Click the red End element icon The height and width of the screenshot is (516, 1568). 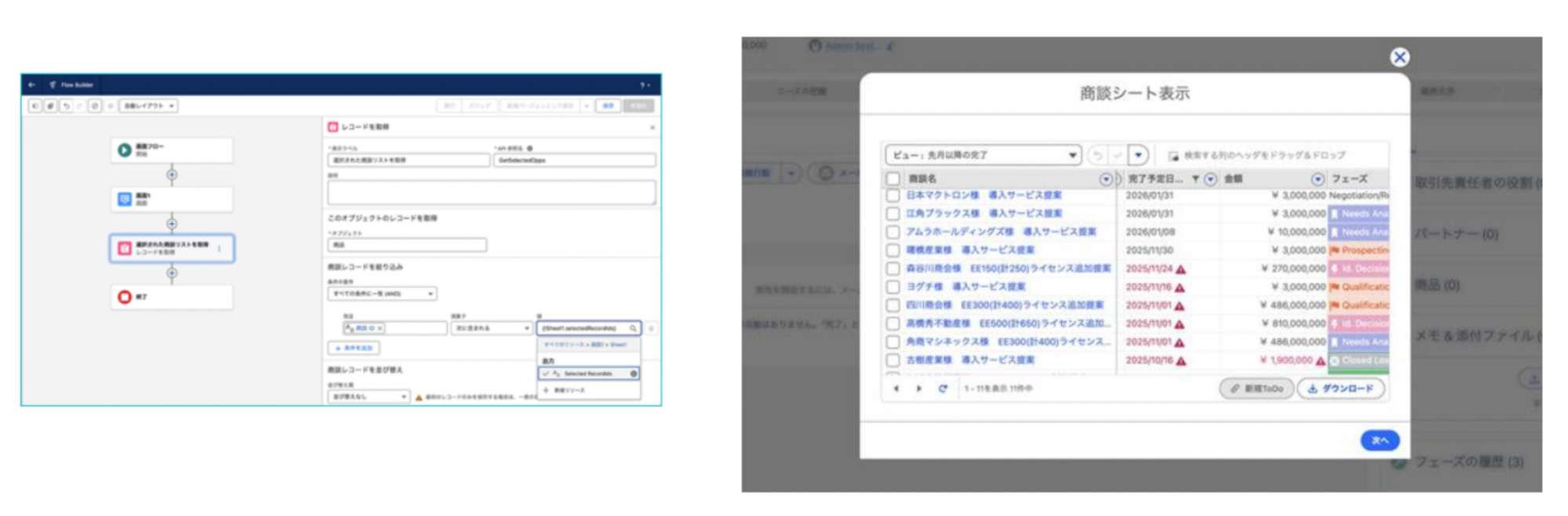[124, 297]
